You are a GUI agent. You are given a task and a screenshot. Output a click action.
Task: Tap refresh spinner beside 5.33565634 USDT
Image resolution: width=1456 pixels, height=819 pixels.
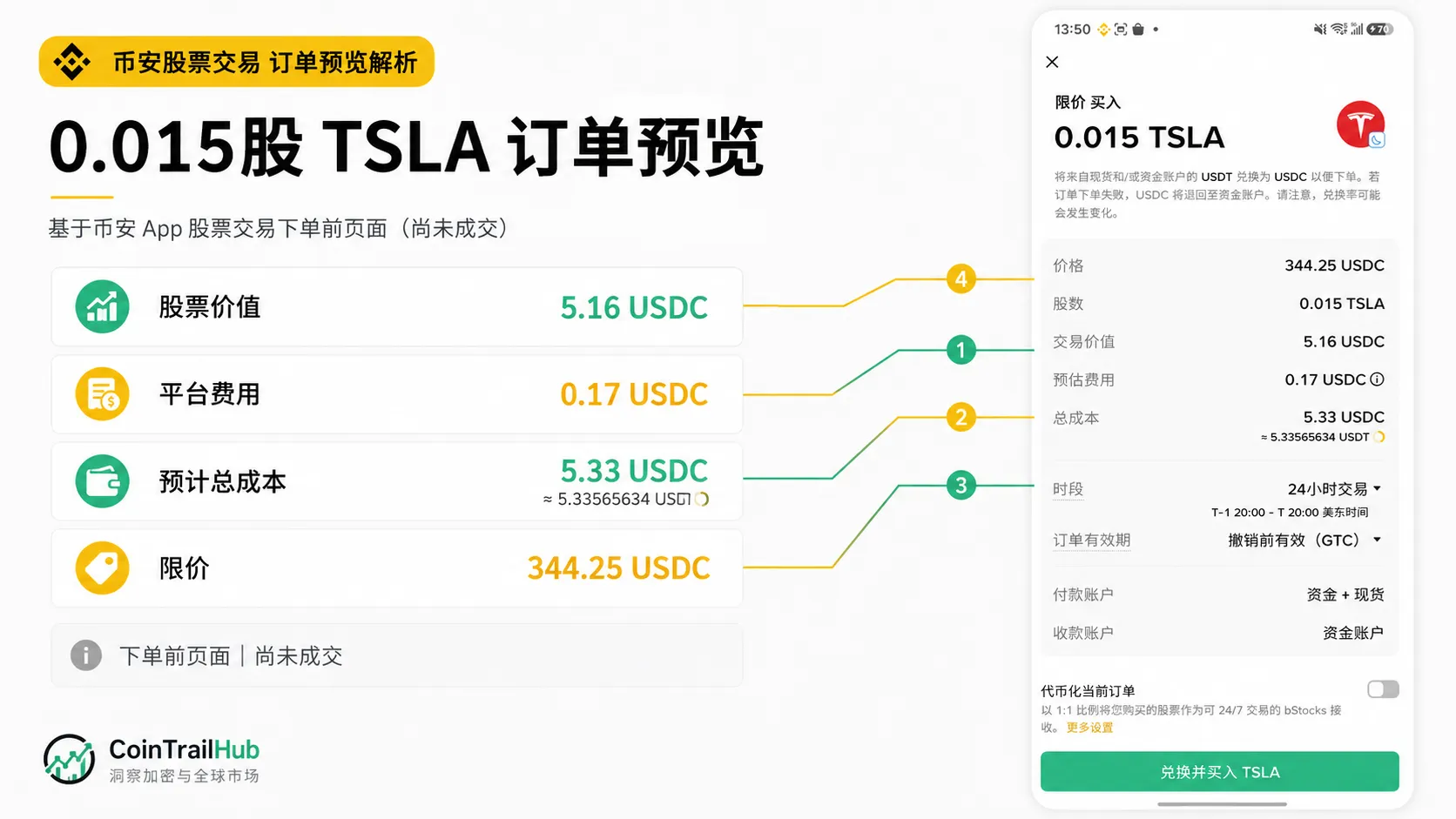(x=1379, y=437)
